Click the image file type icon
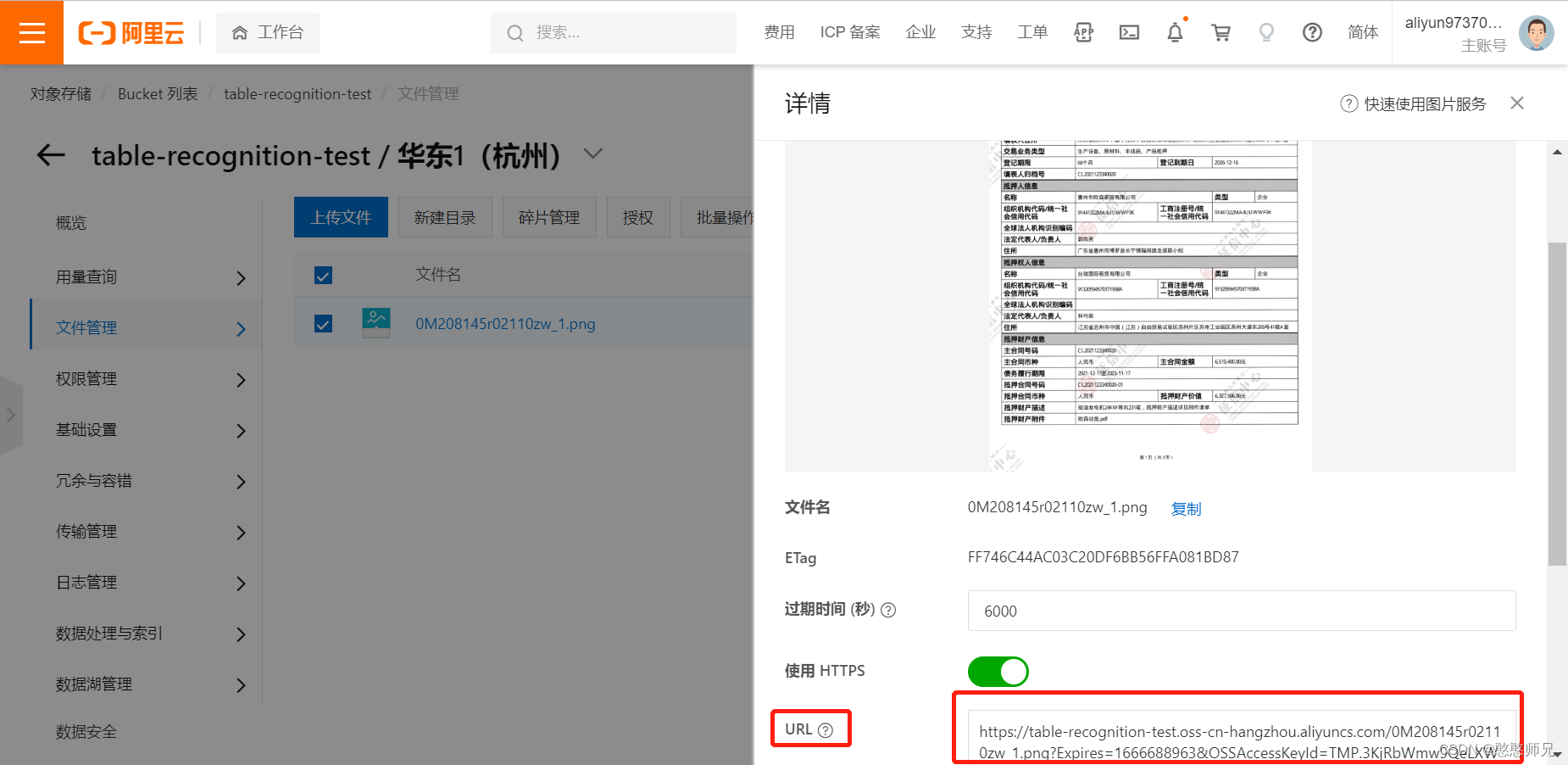Viewport: 1568px width, 765px height. [376, 323]
